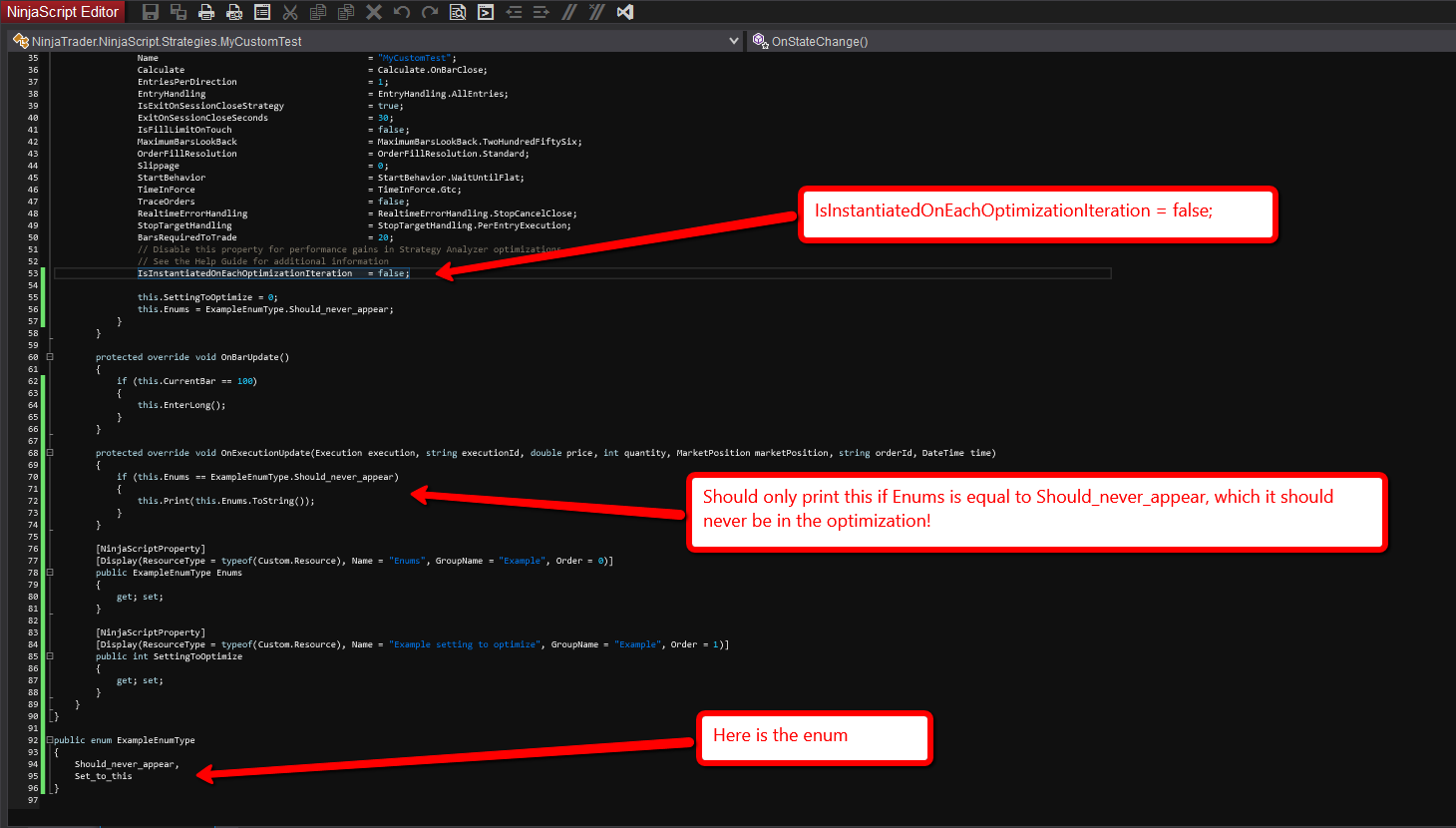This screenshot has width=1456, height=828.
Task: Click the "Set_to_this" enum member
Action: pyautogui.click(x=103, y=776)
